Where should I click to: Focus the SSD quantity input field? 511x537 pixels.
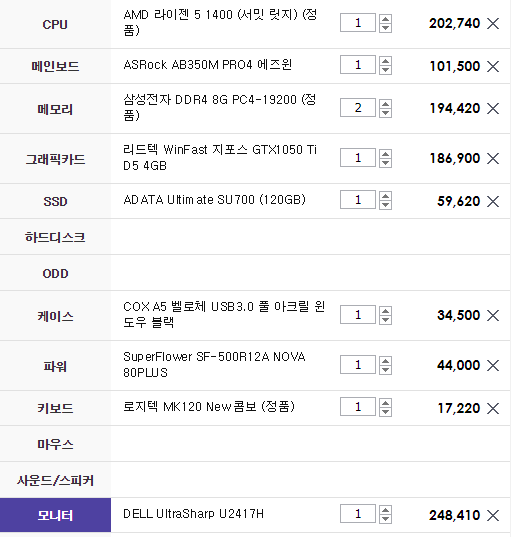pyautogui.click(x=358, y=200)
